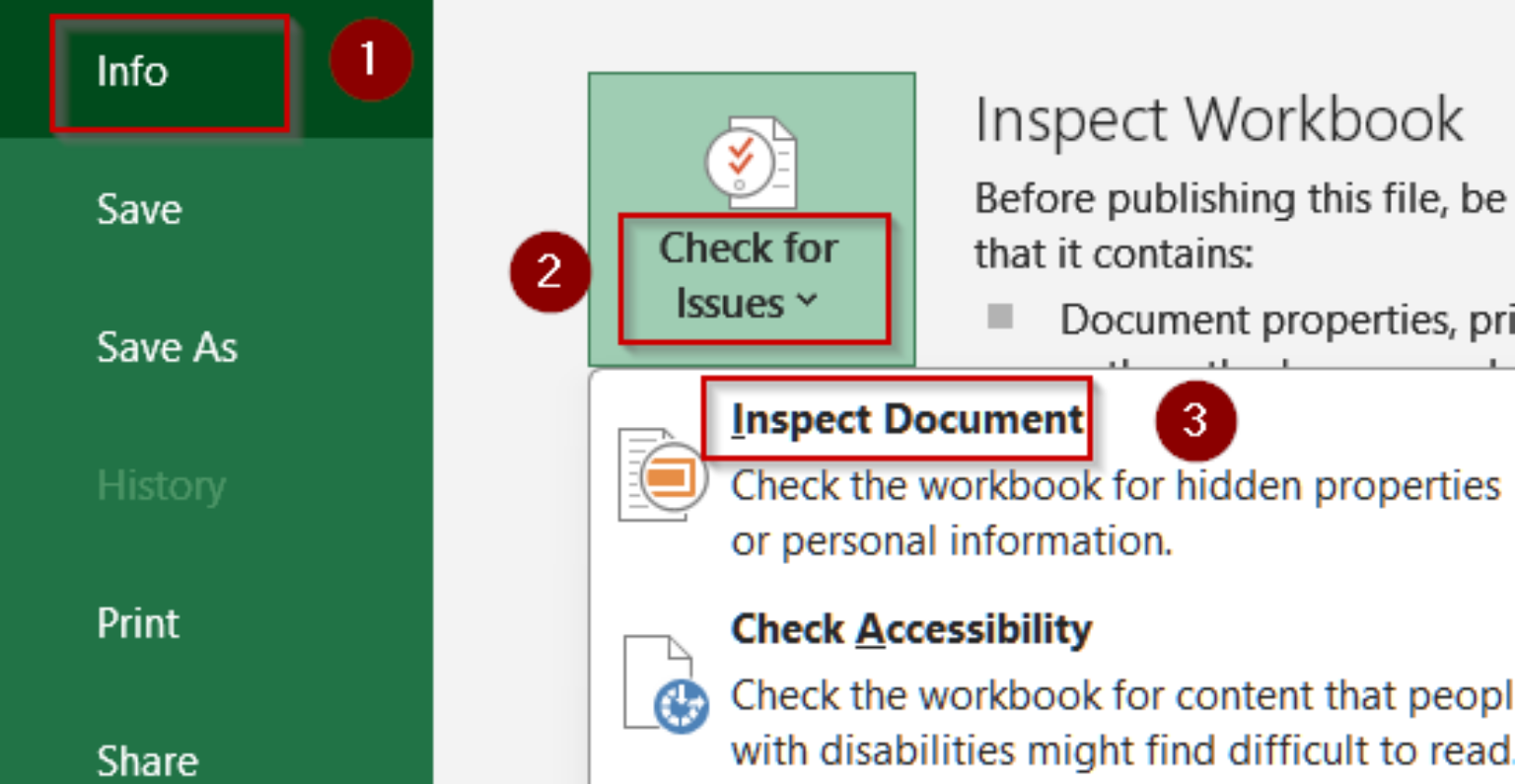
Task: Open the Info page in the sidebar
Action: point(132,71)
